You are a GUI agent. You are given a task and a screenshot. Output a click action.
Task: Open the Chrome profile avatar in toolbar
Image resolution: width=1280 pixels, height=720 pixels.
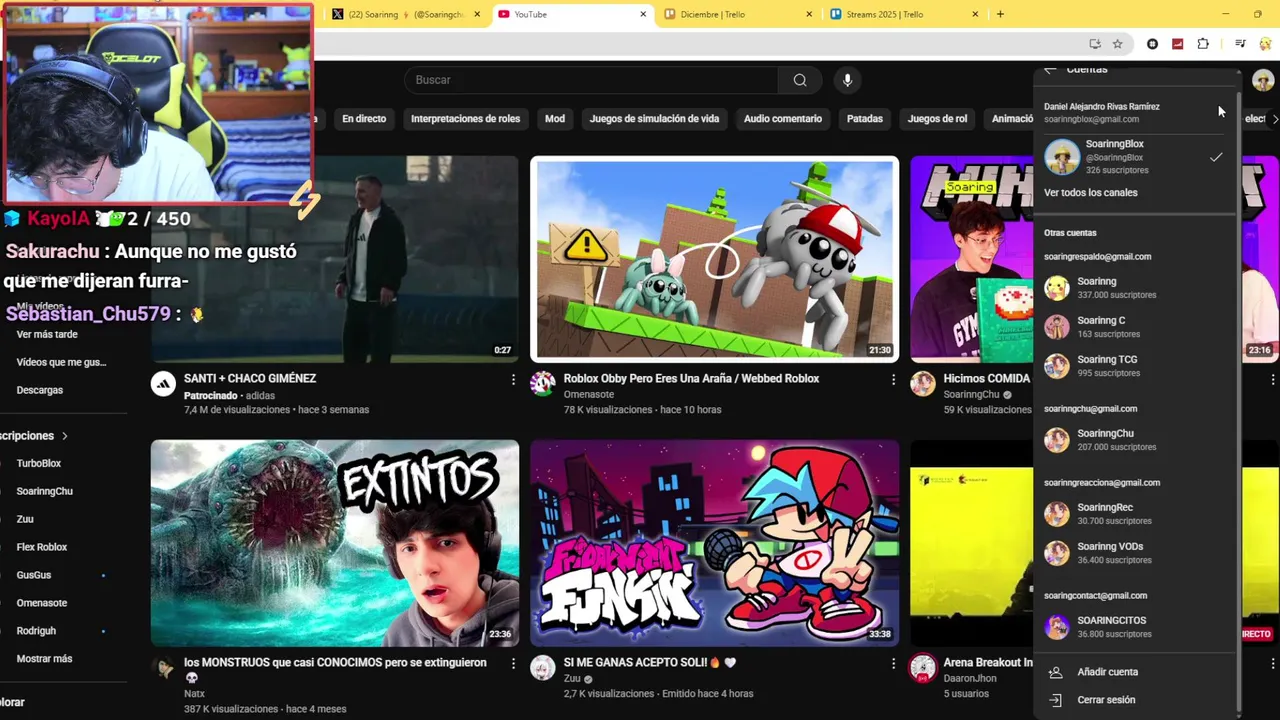pos(1266,44)
